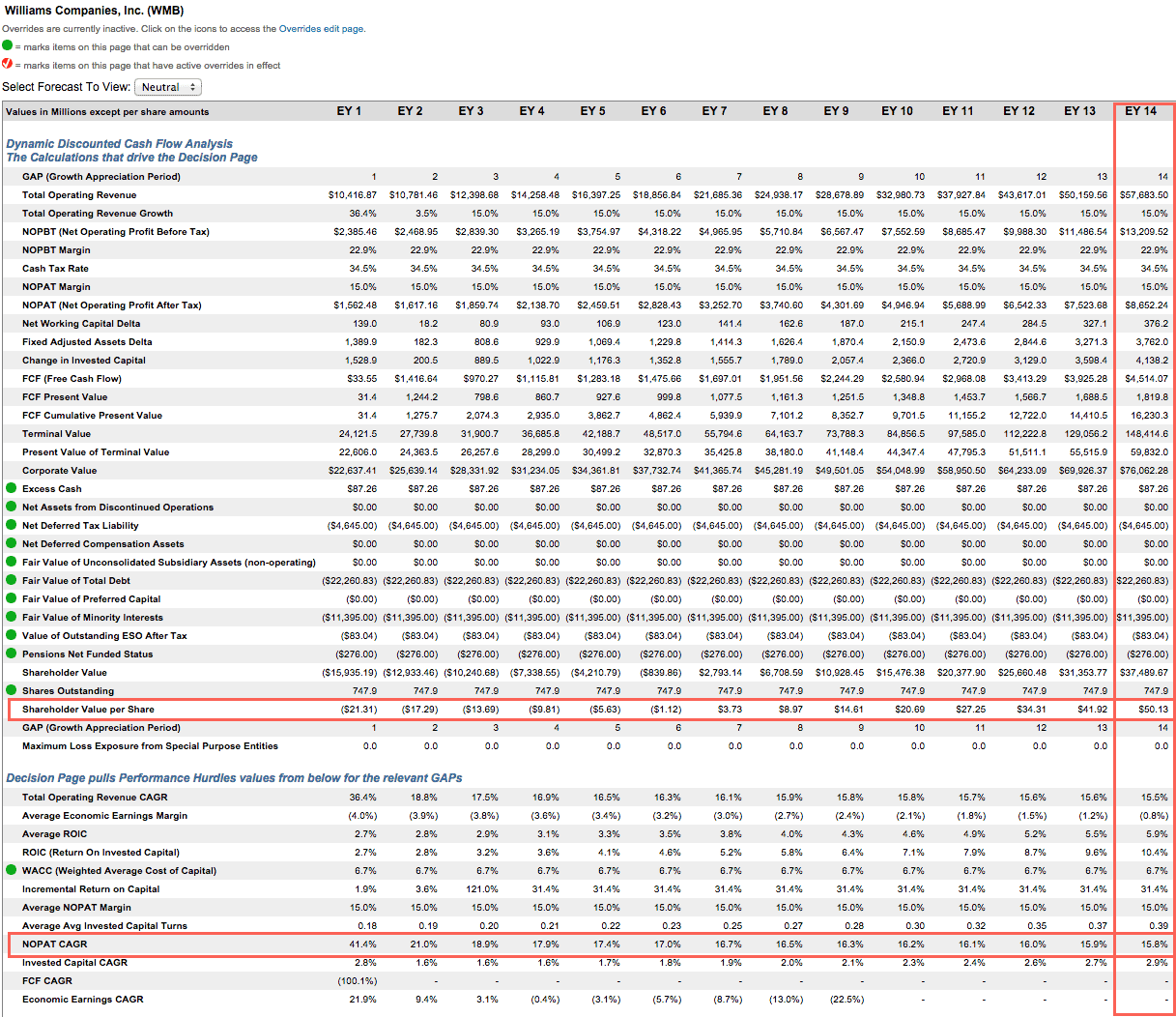Viewport: 1176px width, 1017px height.
Task: Click the override icon for Fair Value of Unconsolidated Subsidiary Assets
Action: [x=11, y=562]
